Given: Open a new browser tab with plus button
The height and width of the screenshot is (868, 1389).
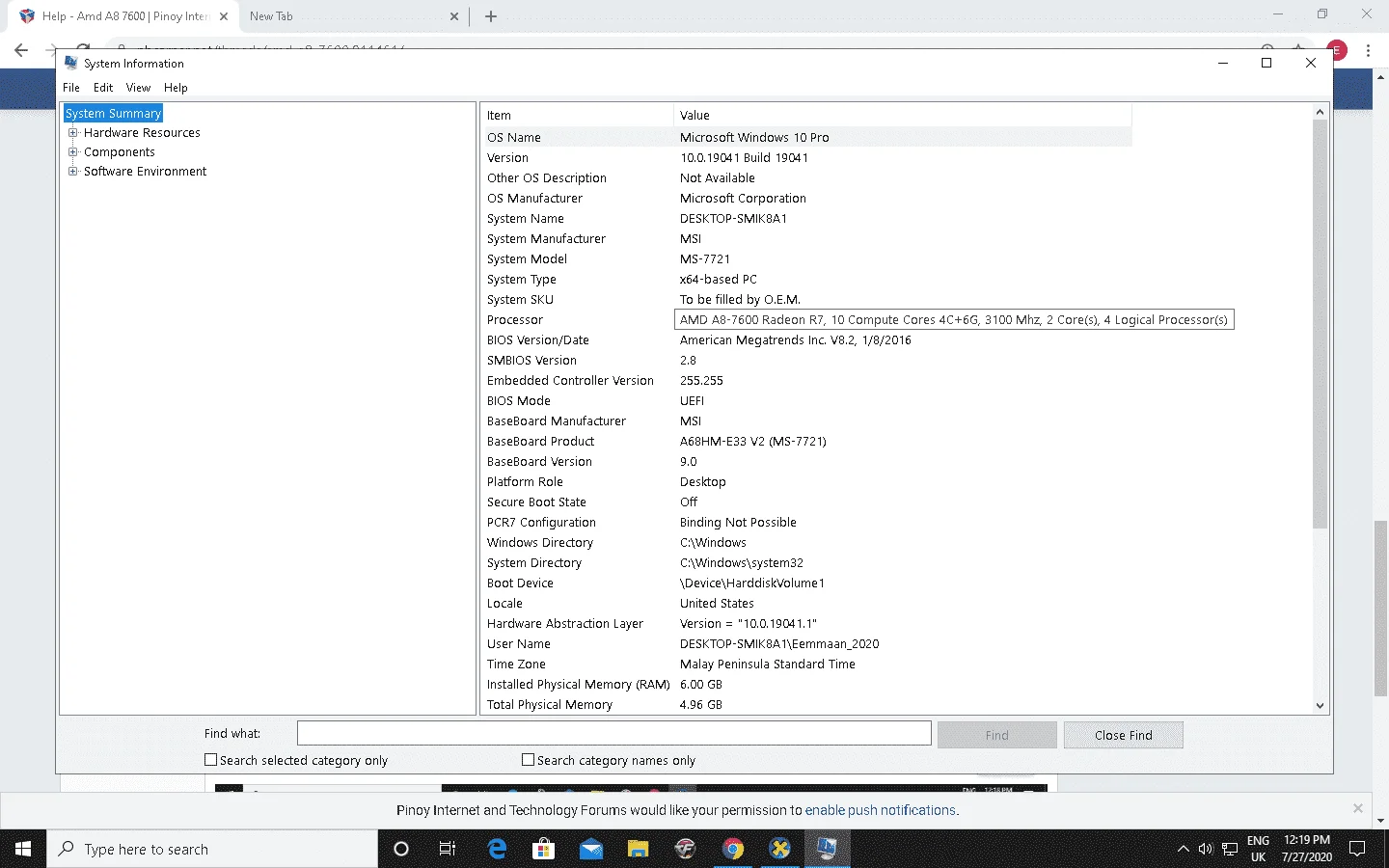Looking at the screenshot, I should 490,16.
